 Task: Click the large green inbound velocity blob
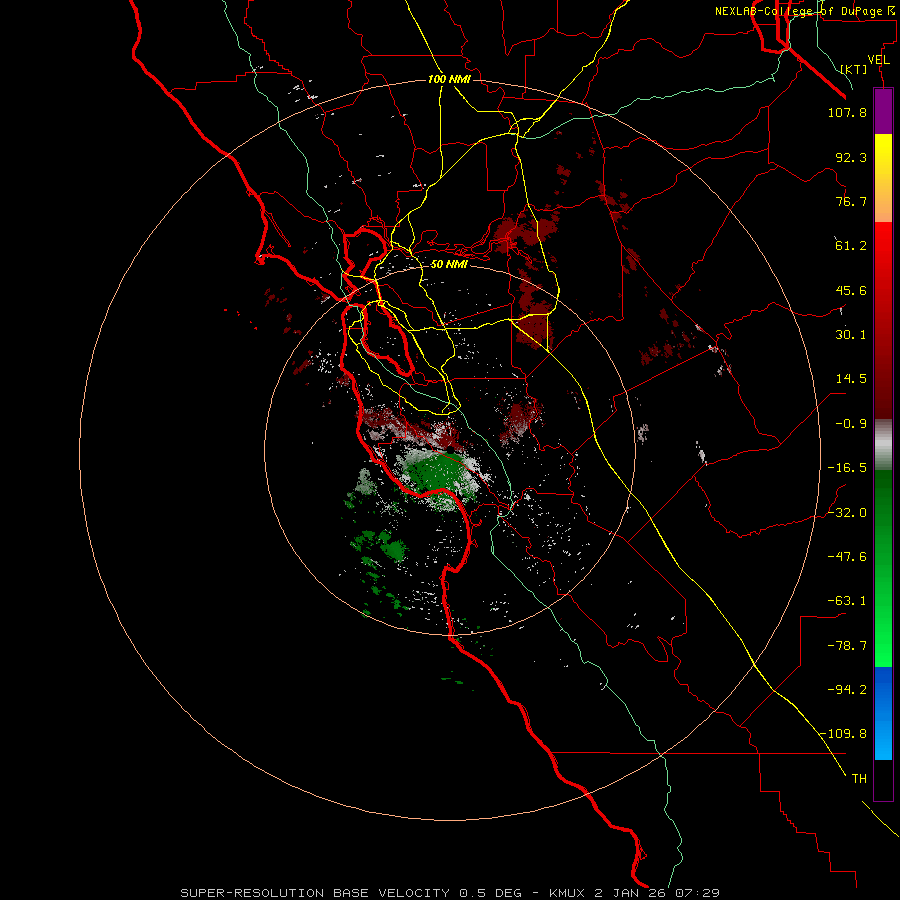tap(439, 472)
